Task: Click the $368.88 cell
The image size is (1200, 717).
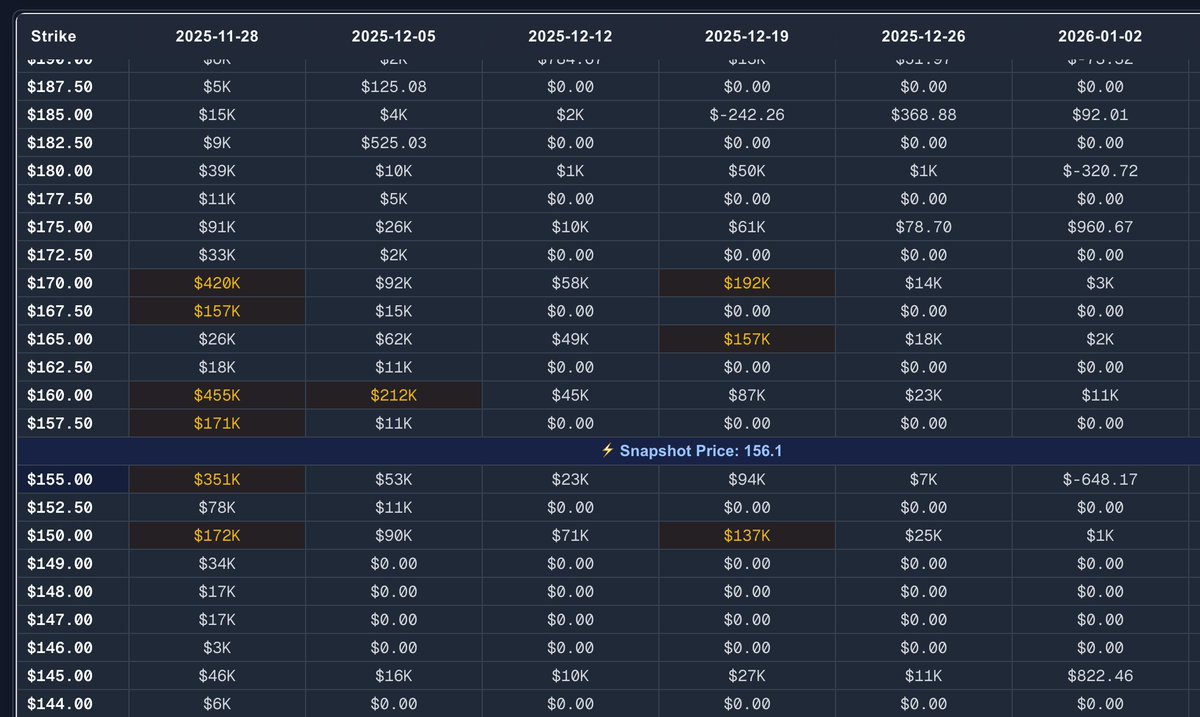Action: point(923,115)
